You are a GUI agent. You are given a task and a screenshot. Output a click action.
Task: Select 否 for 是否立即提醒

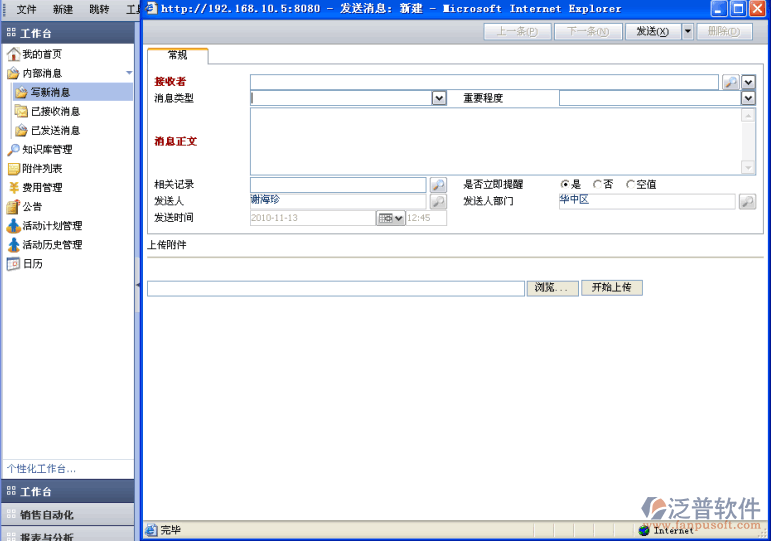[598, 185]
